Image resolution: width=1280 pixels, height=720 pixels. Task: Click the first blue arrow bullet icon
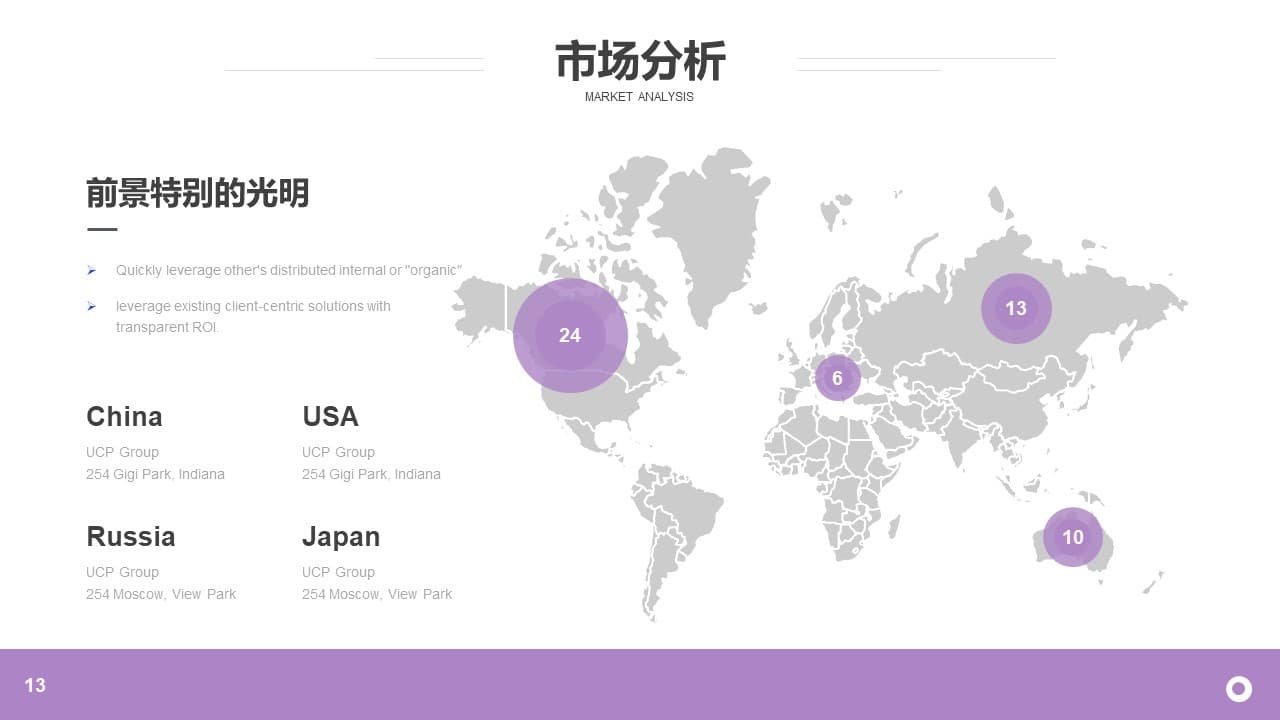[x=91, y=270]
